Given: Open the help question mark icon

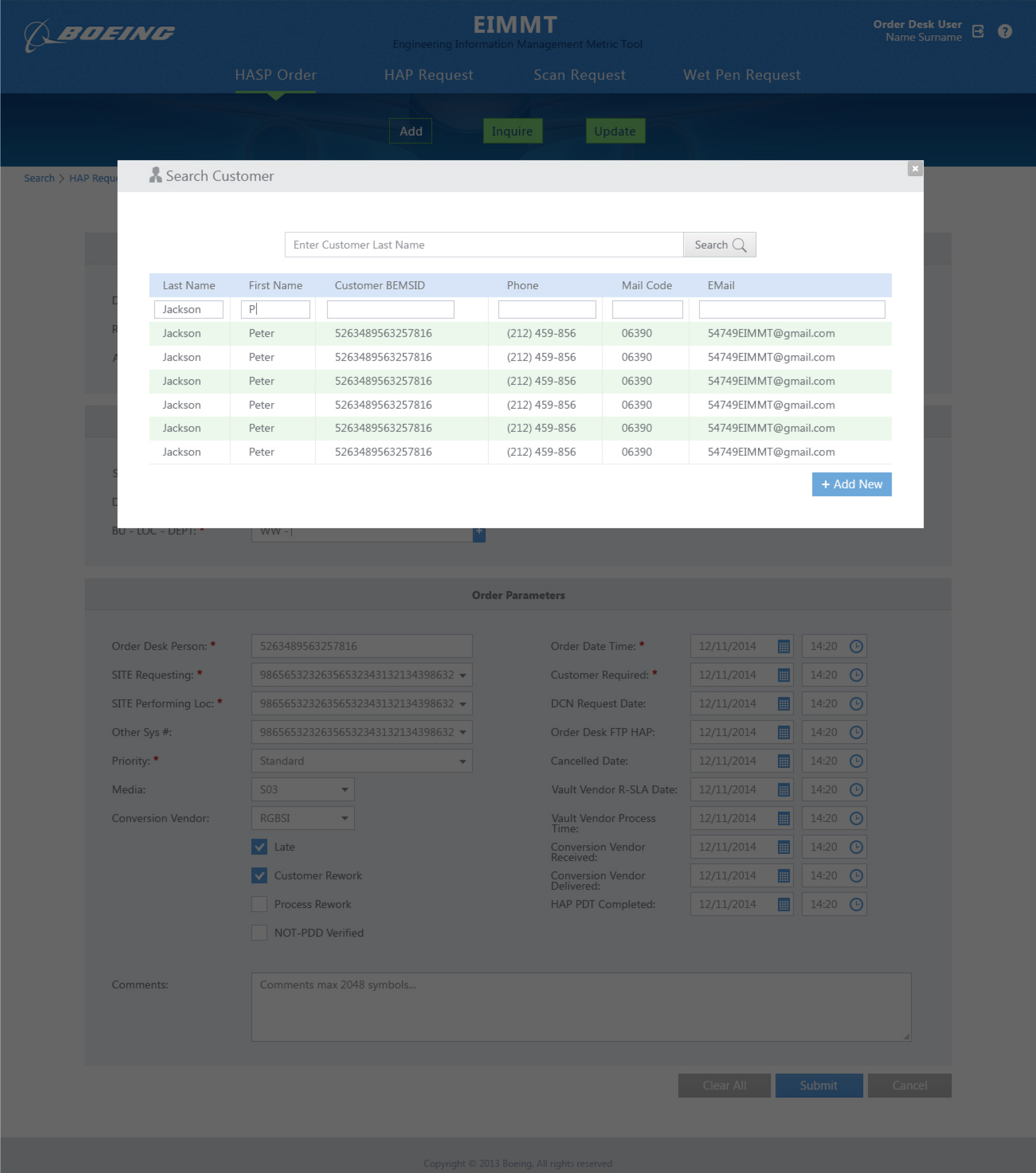Looking at the screenshot, I should 1004,32.
